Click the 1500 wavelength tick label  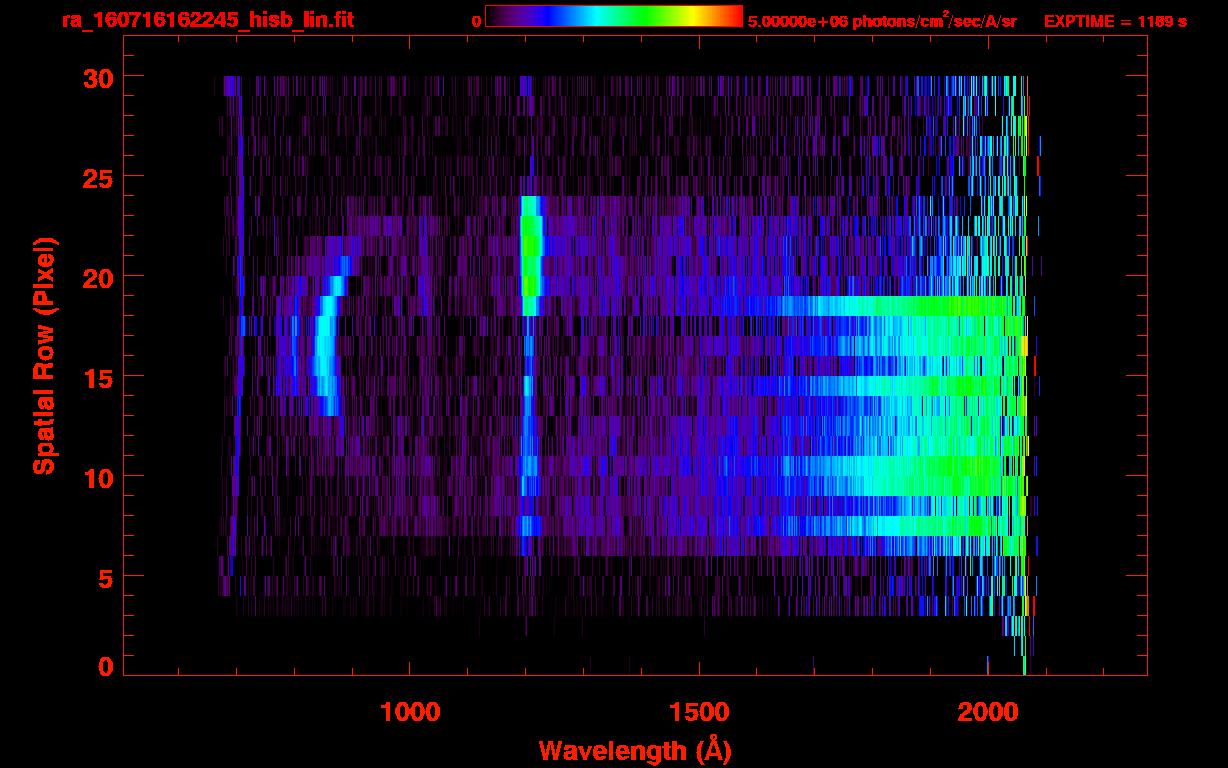click(699, 712)
